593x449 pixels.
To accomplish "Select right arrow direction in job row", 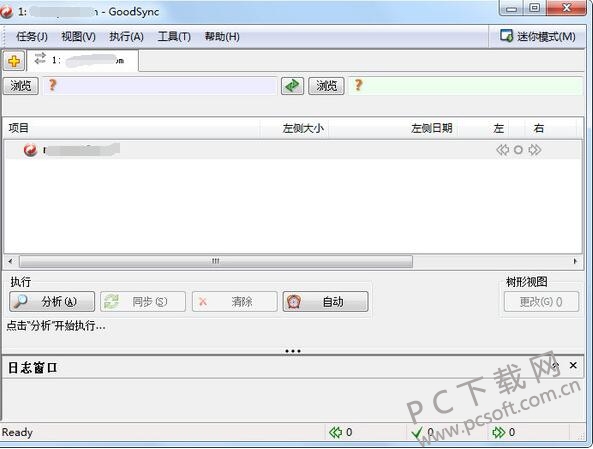I will point(534,150).
